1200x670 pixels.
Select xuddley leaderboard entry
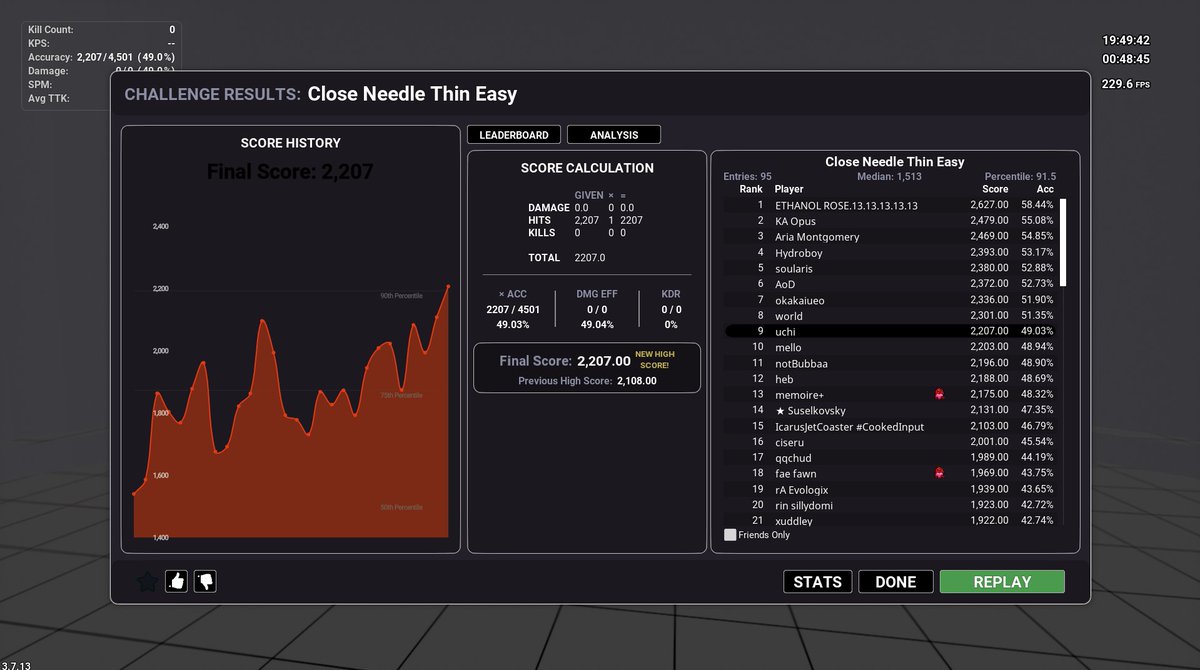point(890,521)
